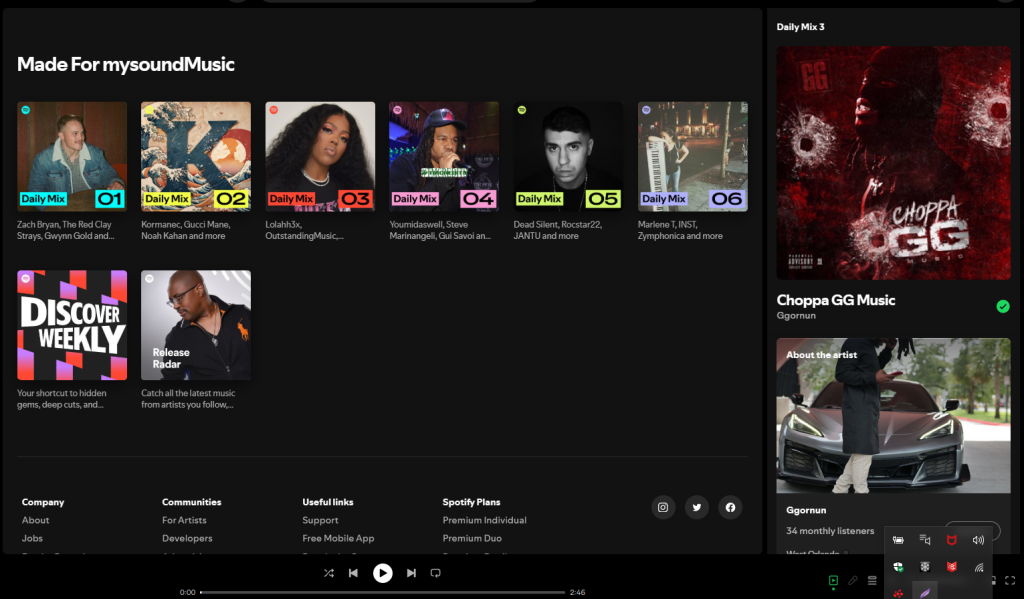Image resolution: width=1024 pixels, height=599 pixels.
Task: Click Lolahh3x, OutstandingMusic description text
Action: point(304,230)
